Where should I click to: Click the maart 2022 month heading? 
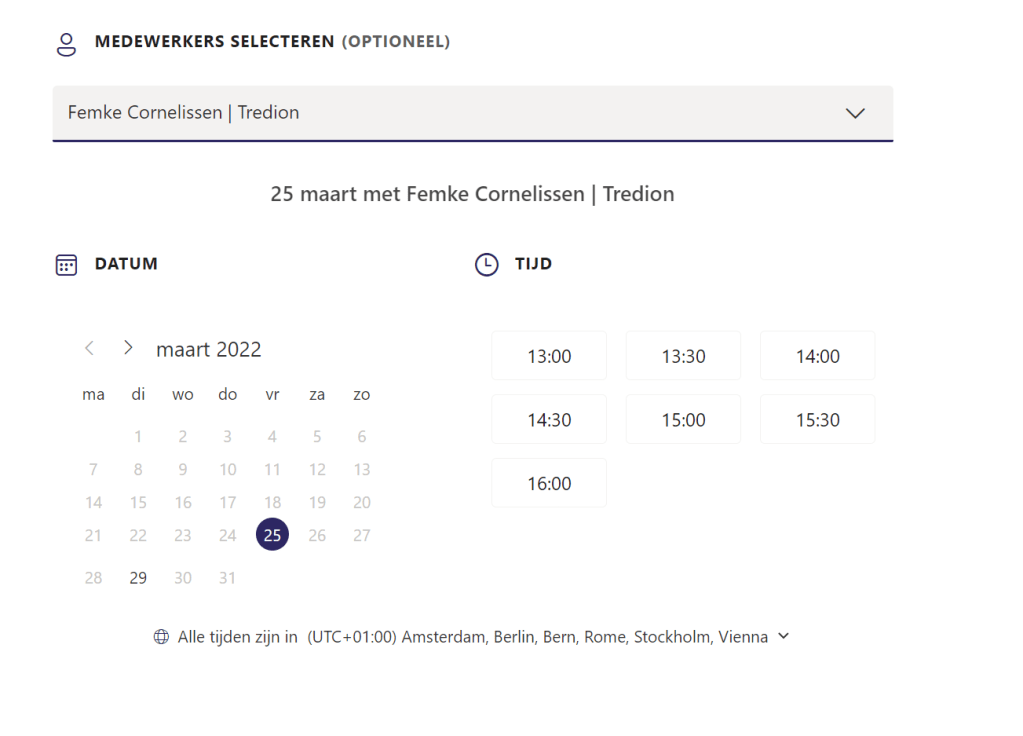(209, 350)
